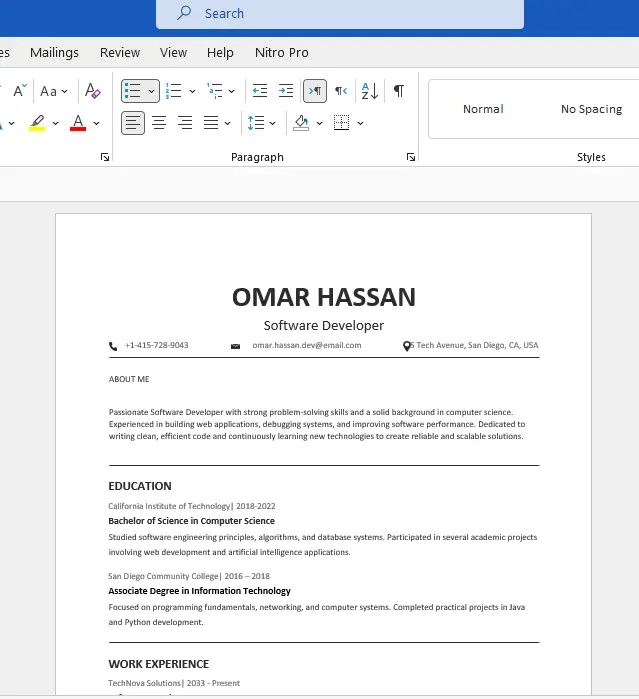Toggle left-to-right text direction
Viewport: 639px width, 699px height.
point(314,91)
